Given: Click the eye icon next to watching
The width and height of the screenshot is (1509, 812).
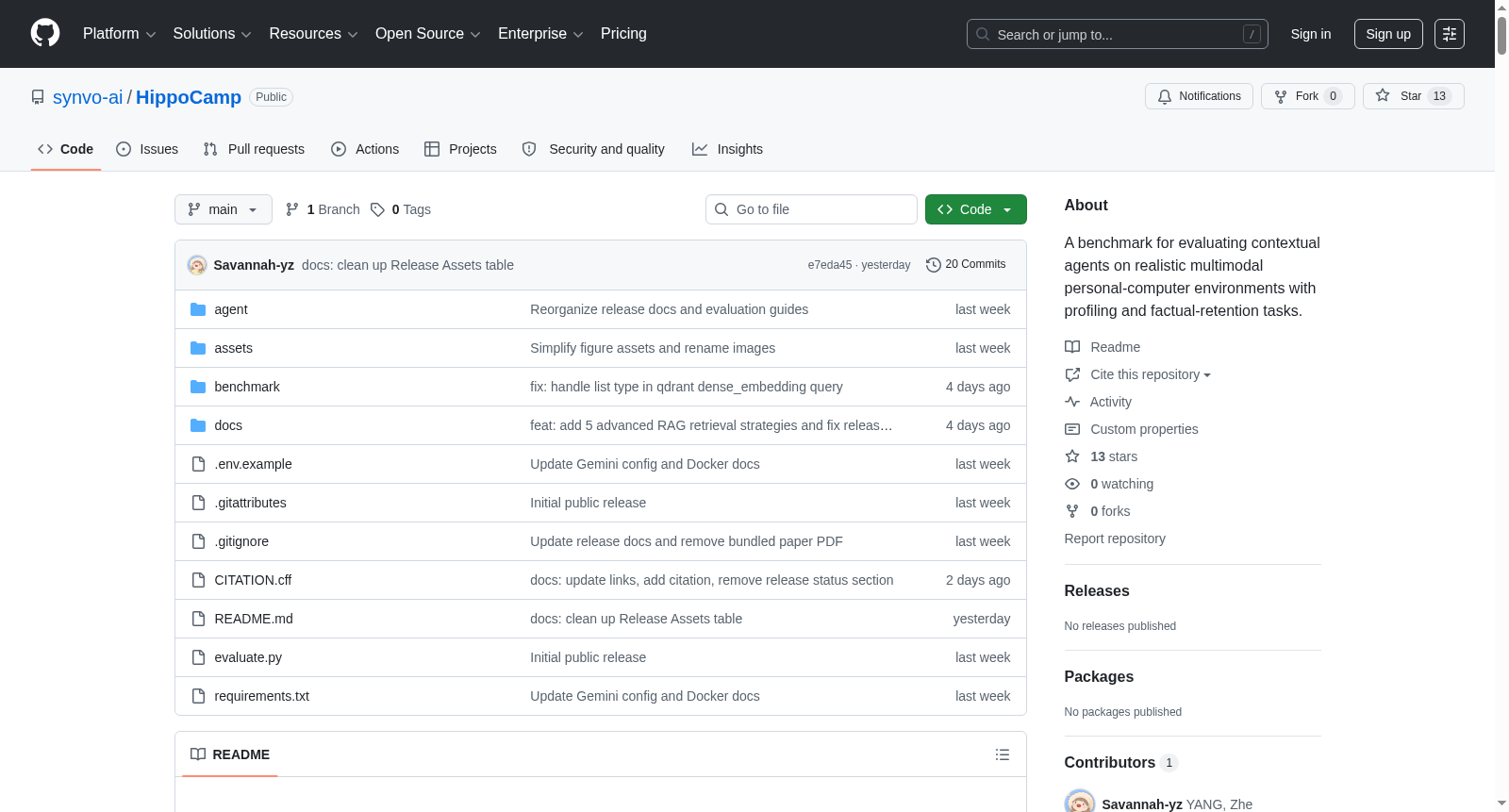Looking at the screenshot, I should click(x=1072, y=484).
